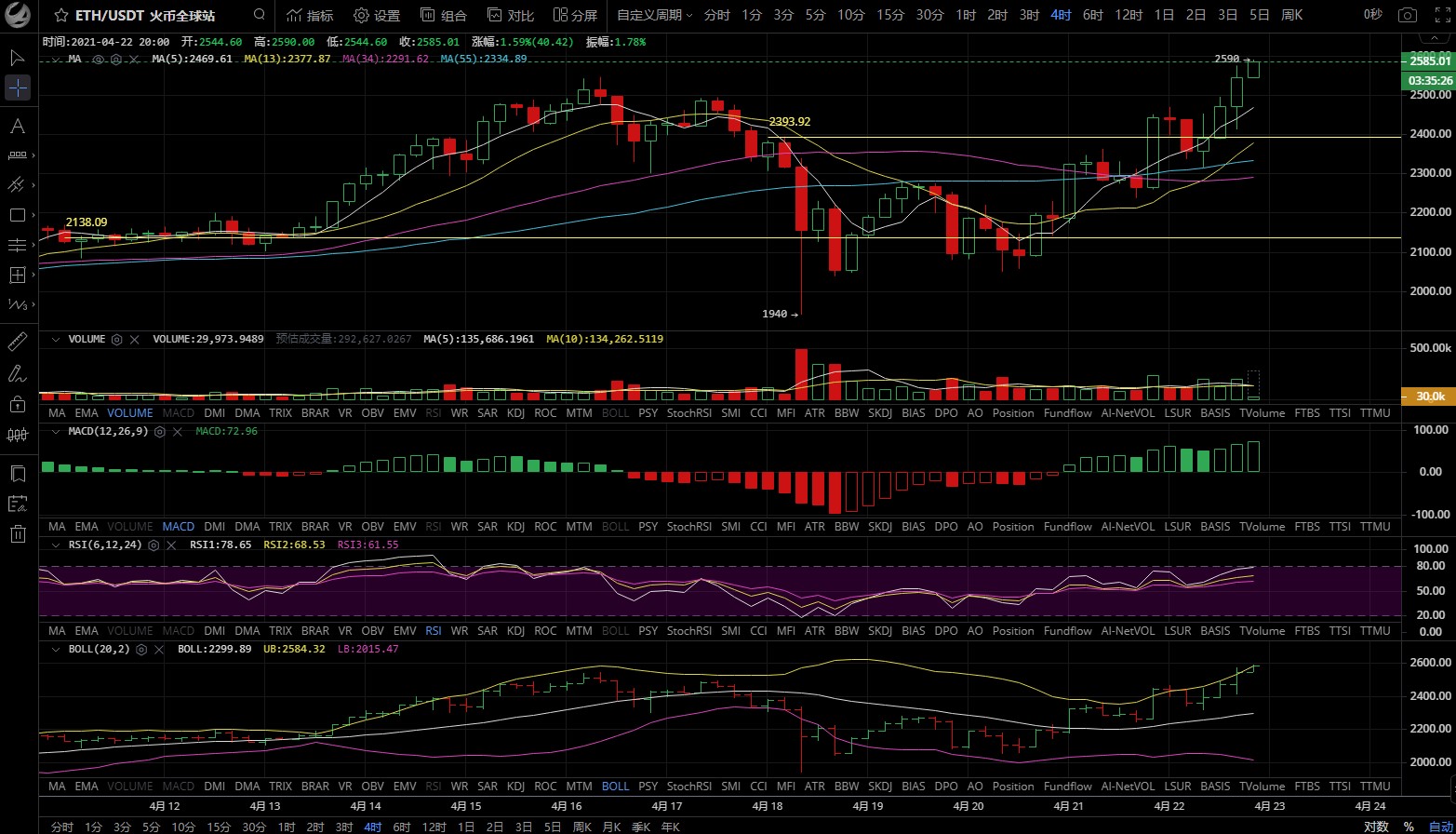Choose the 周K timeframe in top bar
The width and height of the screenshot is (1456, 834).
1291,15
